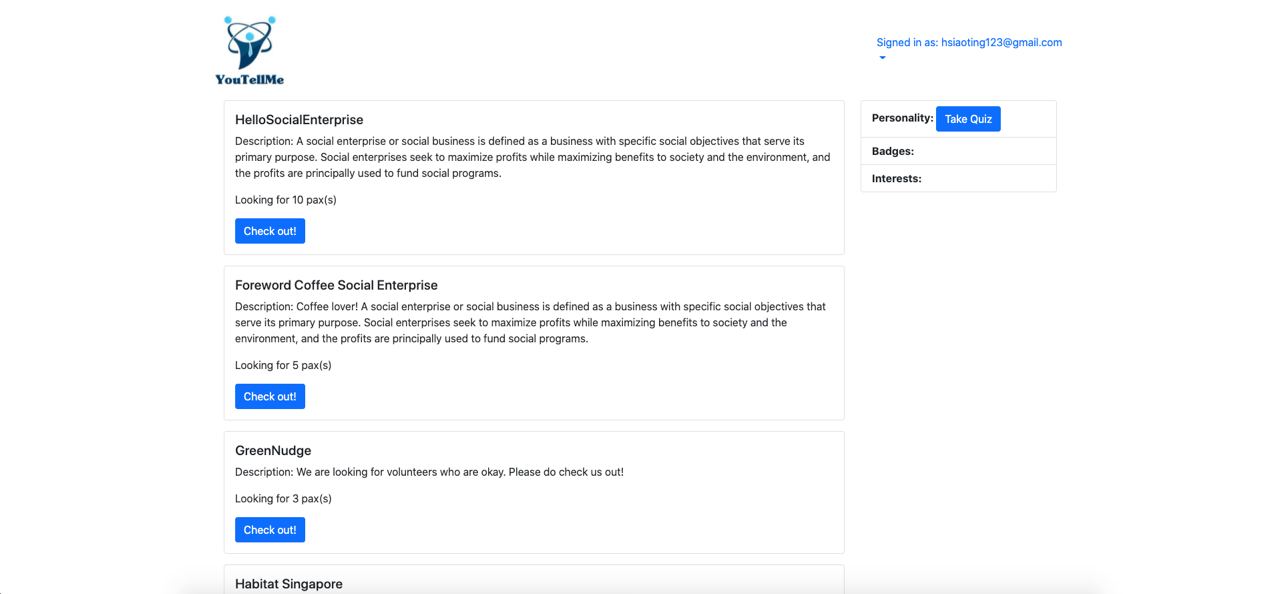The height and width of the screenshot is (594, 1280).
Task: Click HelloSocialEnterprise description text
Action: pyautogui.click(x=532, y=157)
